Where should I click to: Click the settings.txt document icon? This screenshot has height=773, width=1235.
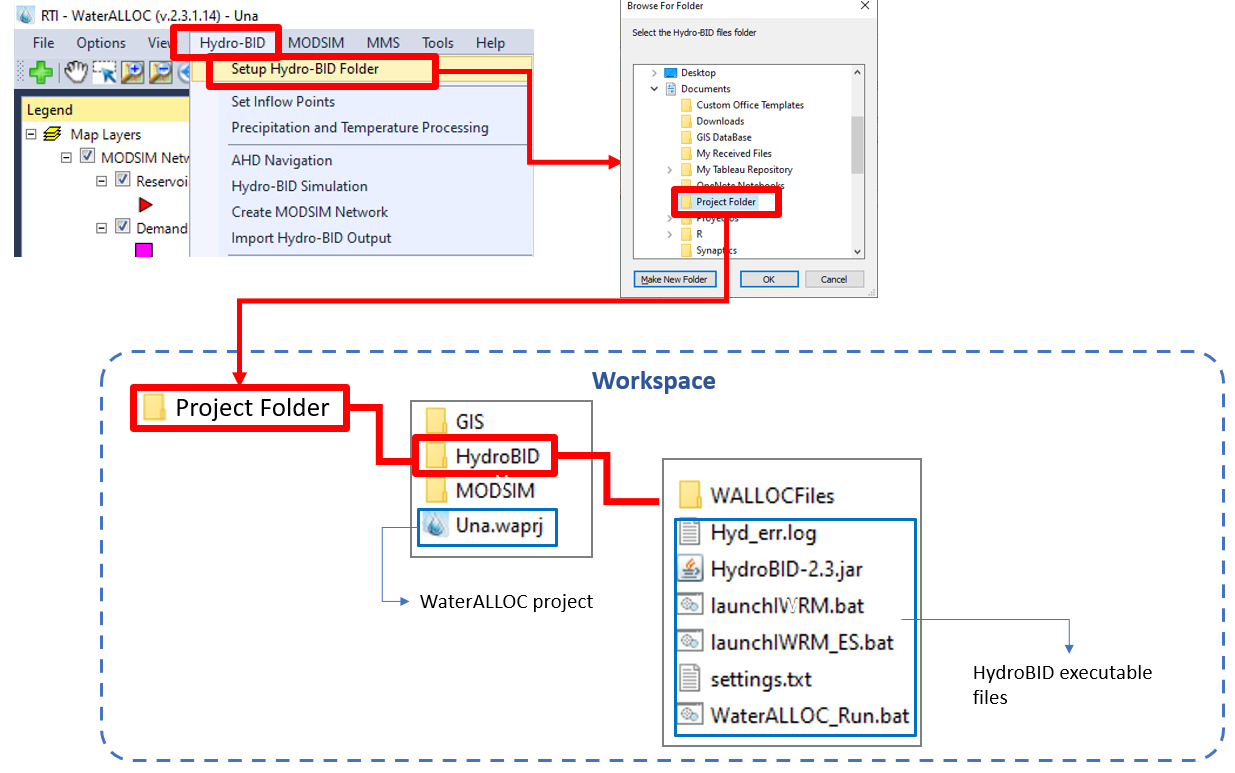click(x=690, y=679)
